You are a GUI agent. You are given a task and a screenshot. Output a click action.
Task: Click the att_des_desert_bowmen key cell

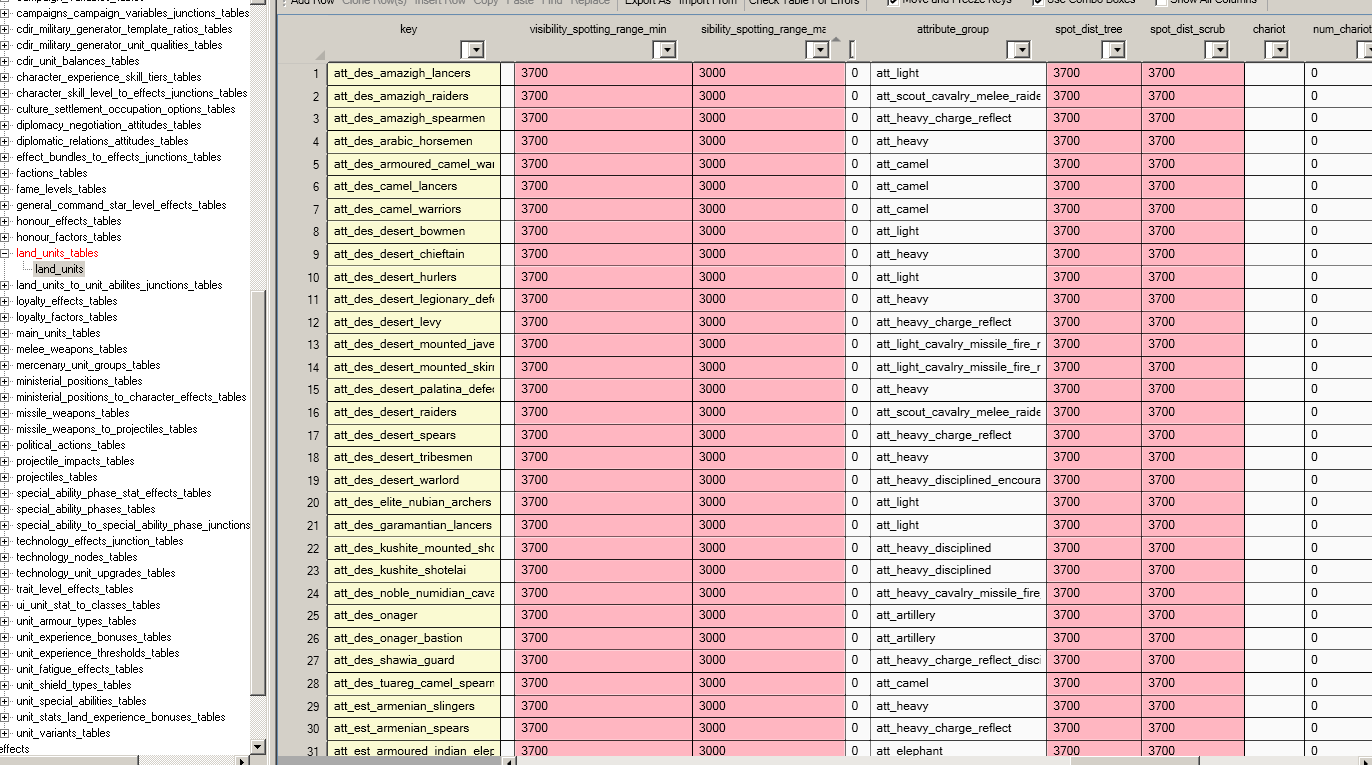[x=413, y=231]
